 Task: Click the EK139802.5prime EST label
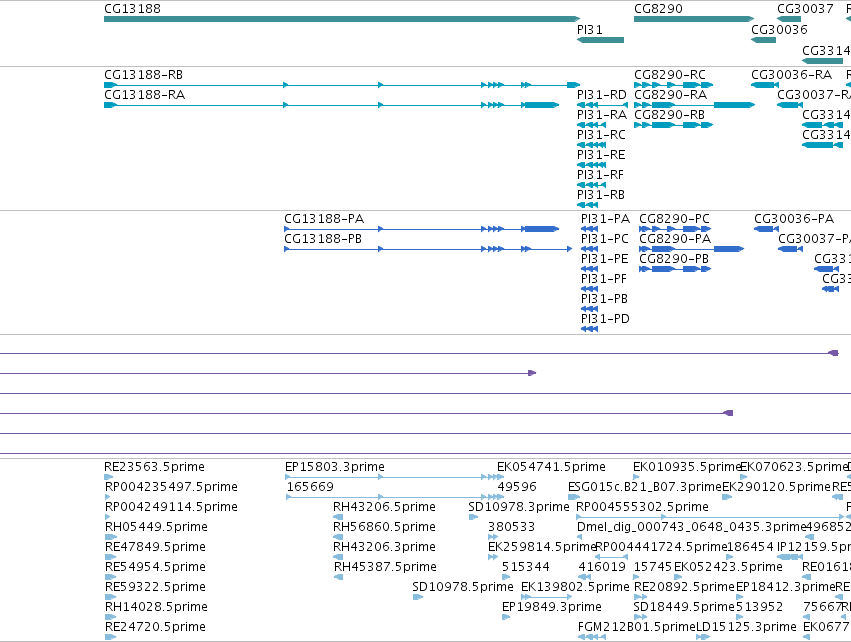pos(575,587)
